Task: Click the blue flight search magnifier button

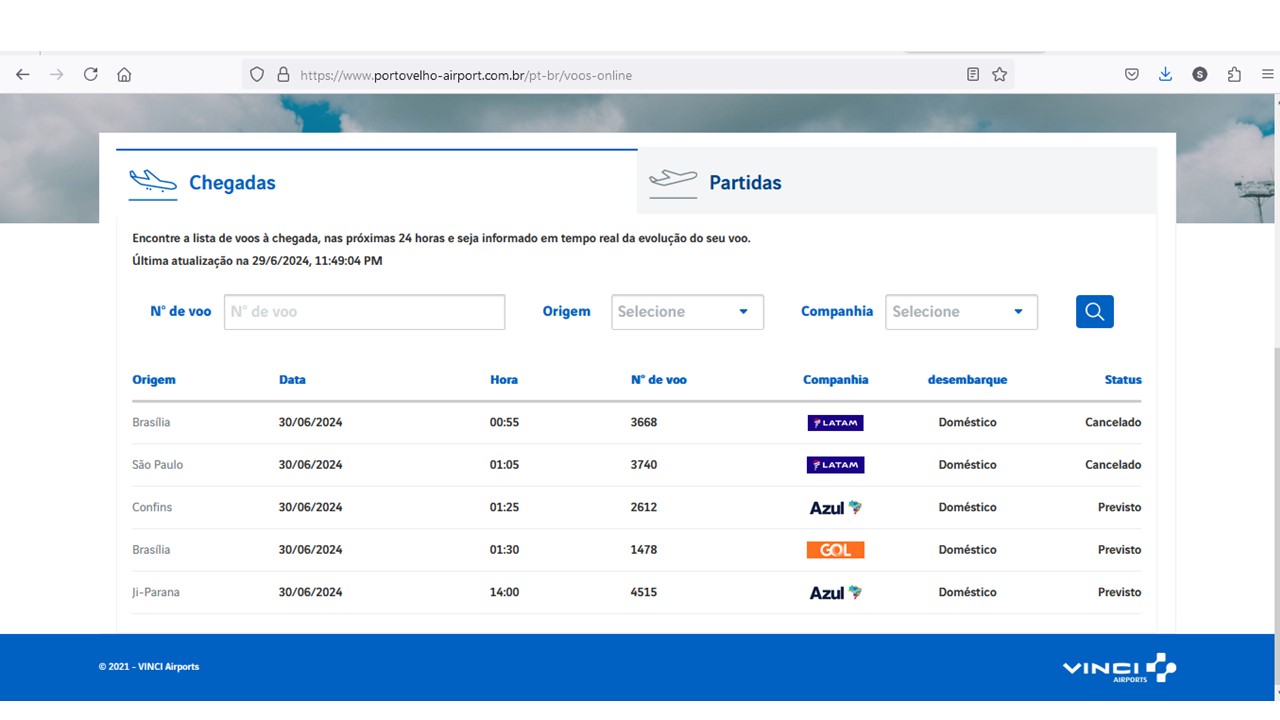Action: point(1094,311)
